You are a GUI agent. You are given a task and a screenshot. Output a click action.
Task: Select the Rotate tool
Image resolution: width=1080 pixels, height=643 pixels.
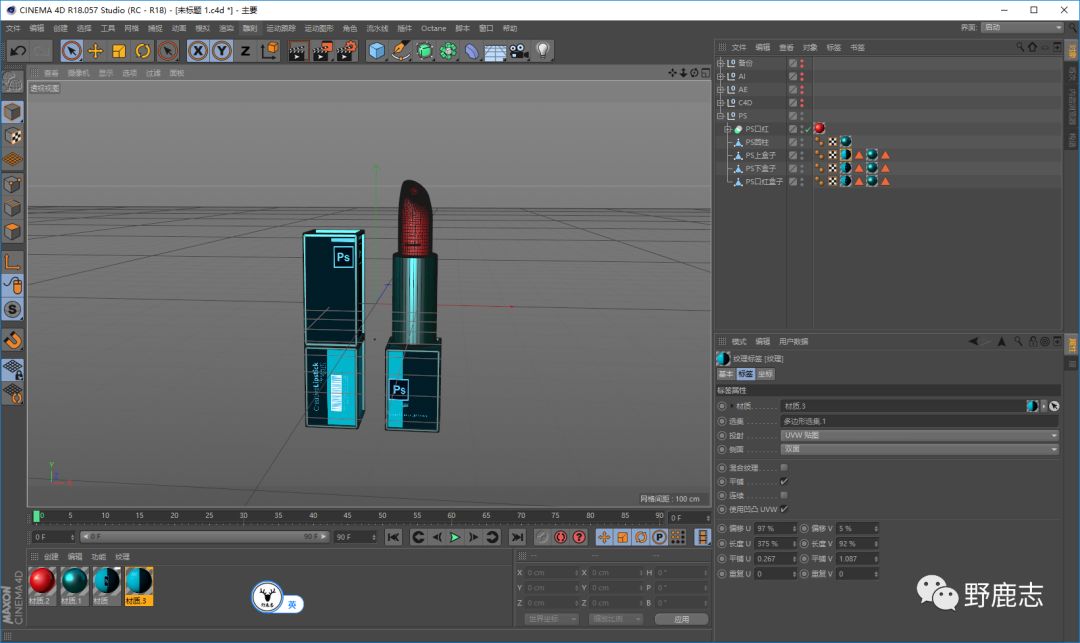tap(143, 51)
